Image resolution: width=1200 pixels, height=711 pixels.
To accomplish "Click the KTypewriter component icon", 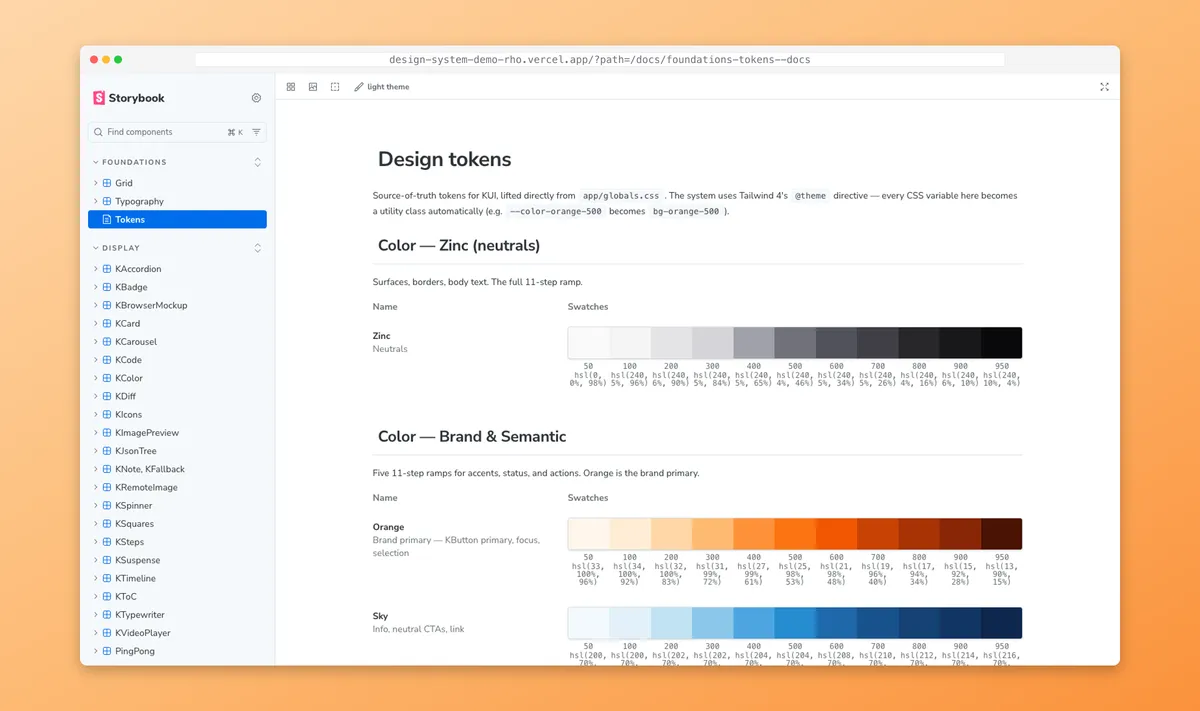I will pyautogui.click(x=107, y=614).
